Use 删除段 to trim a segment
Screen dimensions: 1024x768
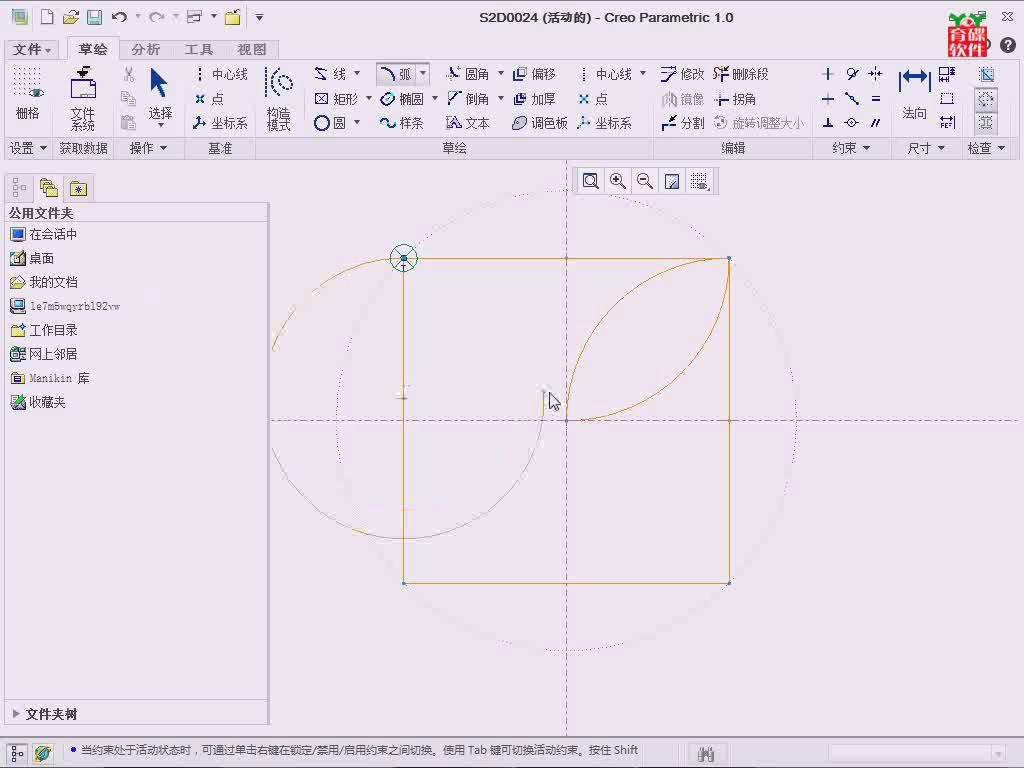pyautogui.click(x=741, y=74)
